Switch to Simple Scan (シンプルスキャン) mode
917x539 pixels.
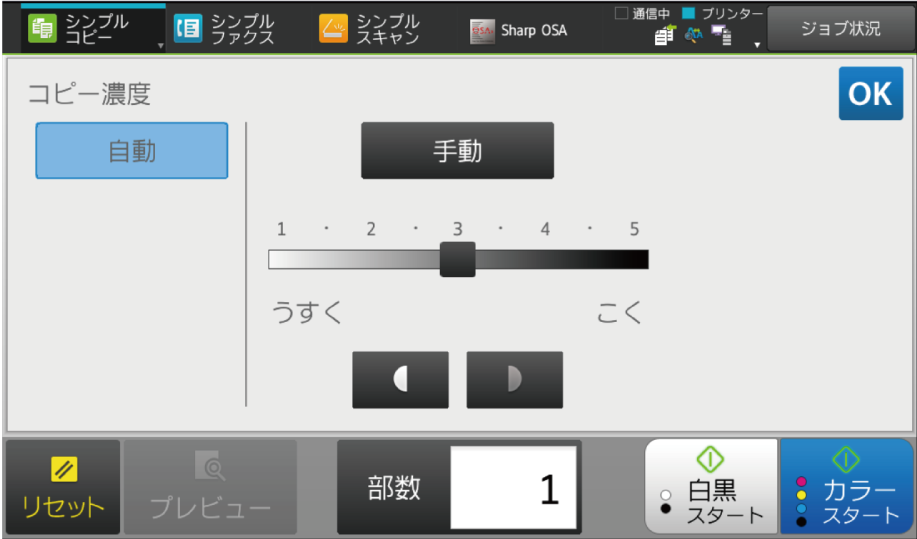pos(370,29)
